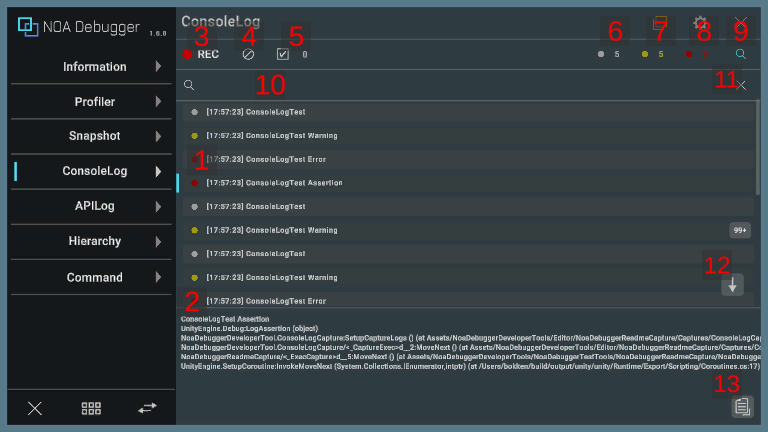The image size is (768, 432).
Task: Expand the Hierarchy arrow
Action: [x=158, y=242]
